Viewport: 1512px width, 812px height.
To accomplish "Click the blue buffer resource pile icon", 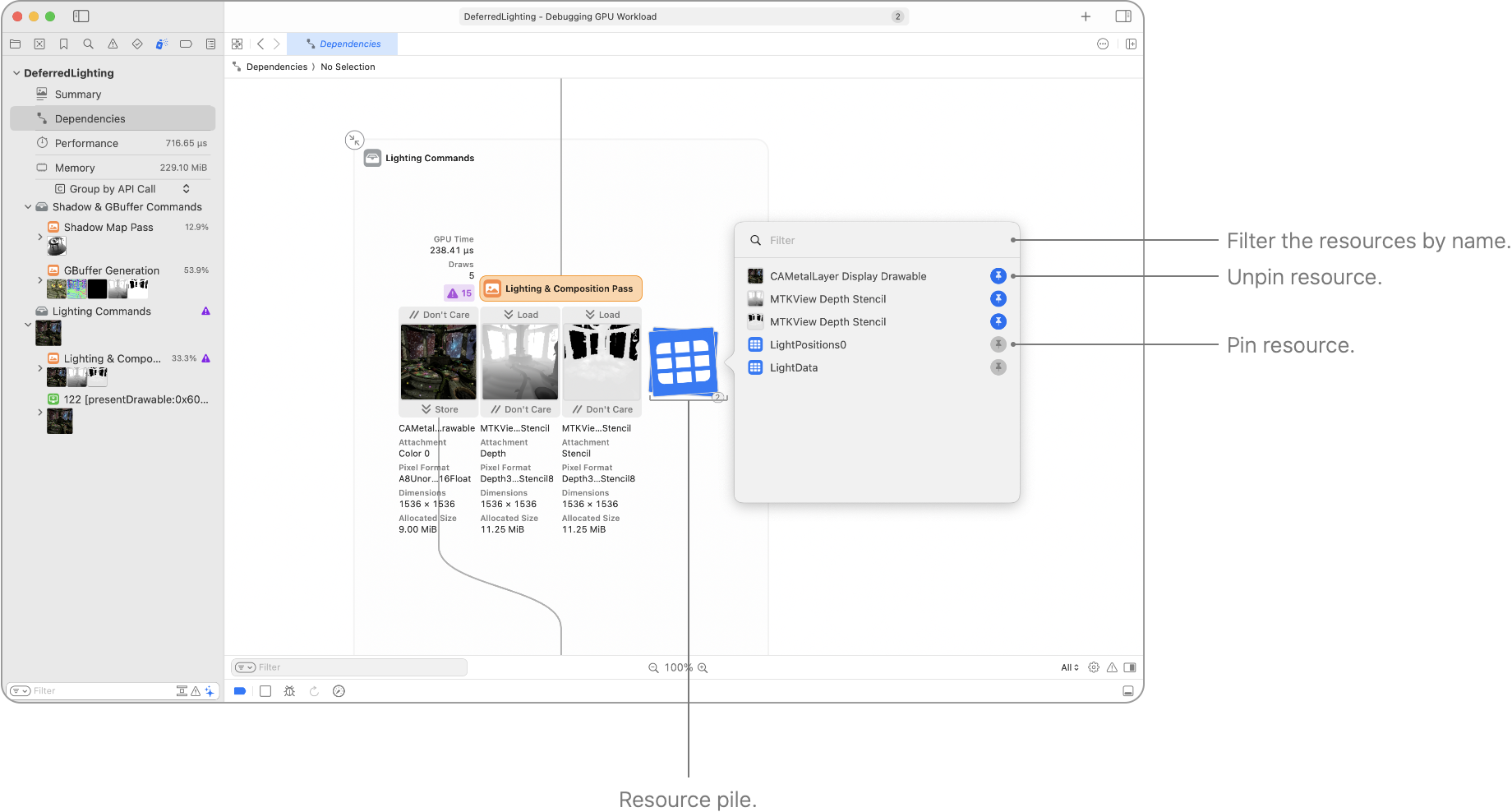I will coord(683,361).
